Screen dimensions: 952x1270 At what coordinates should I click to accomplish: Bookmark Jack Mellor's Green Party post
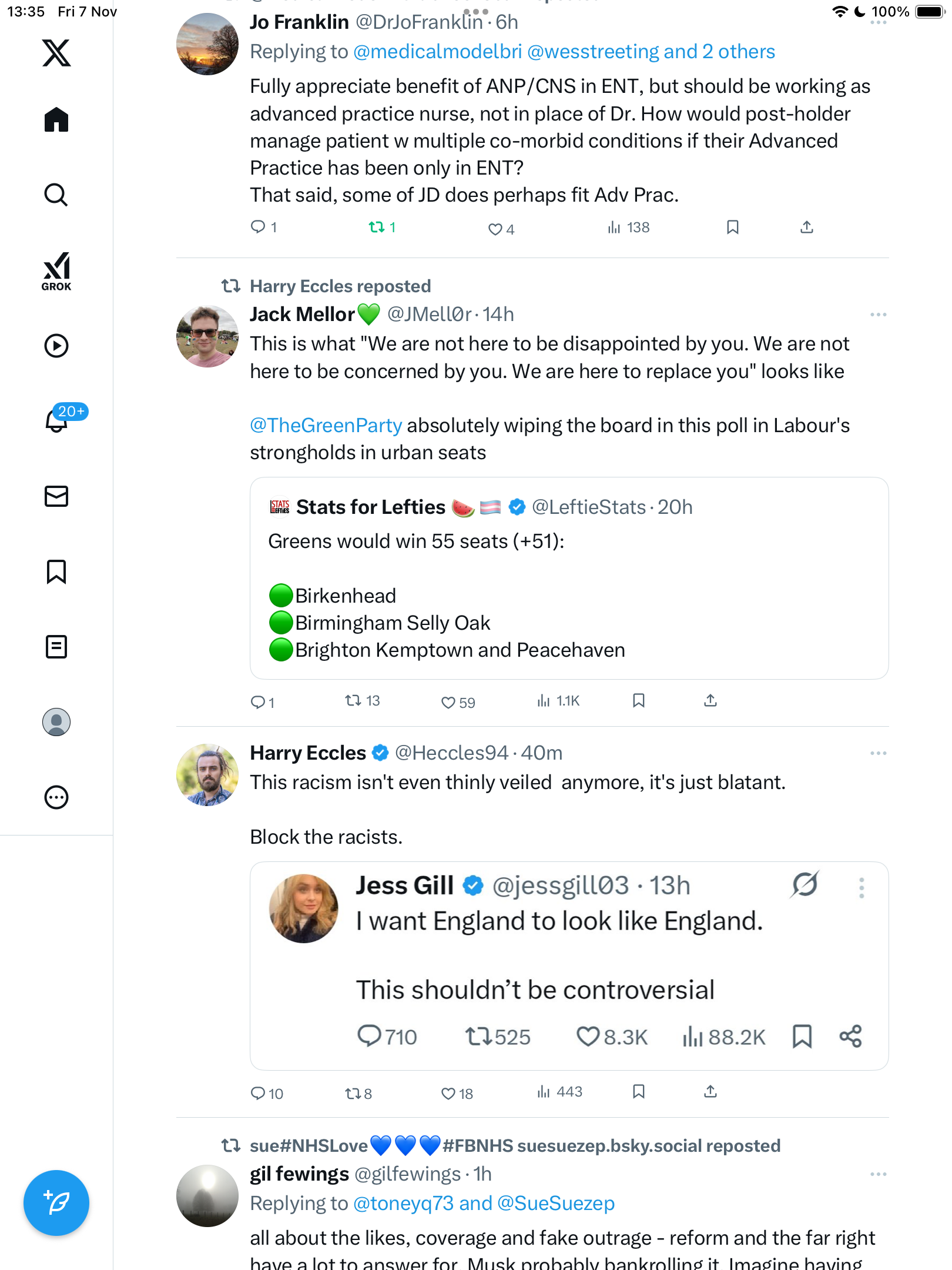tap(639, 700)
